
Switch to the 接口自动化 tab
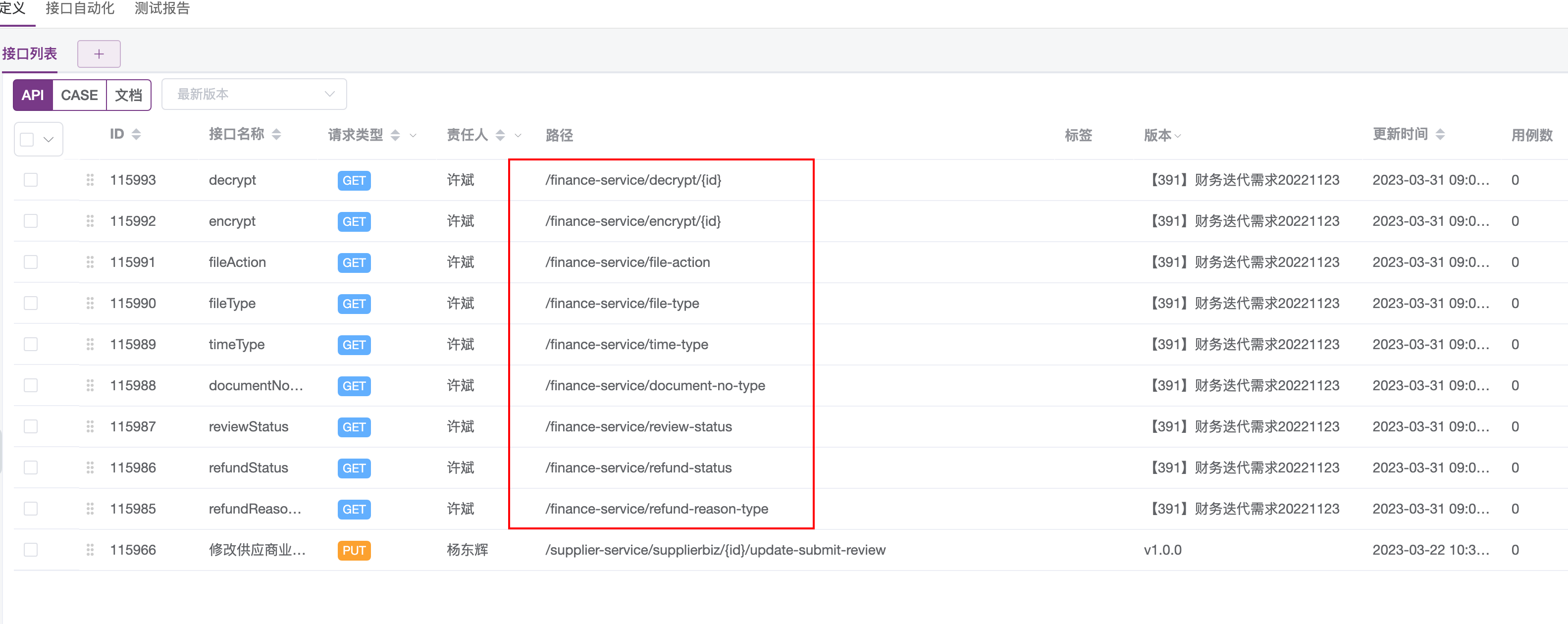pos(80,8)
